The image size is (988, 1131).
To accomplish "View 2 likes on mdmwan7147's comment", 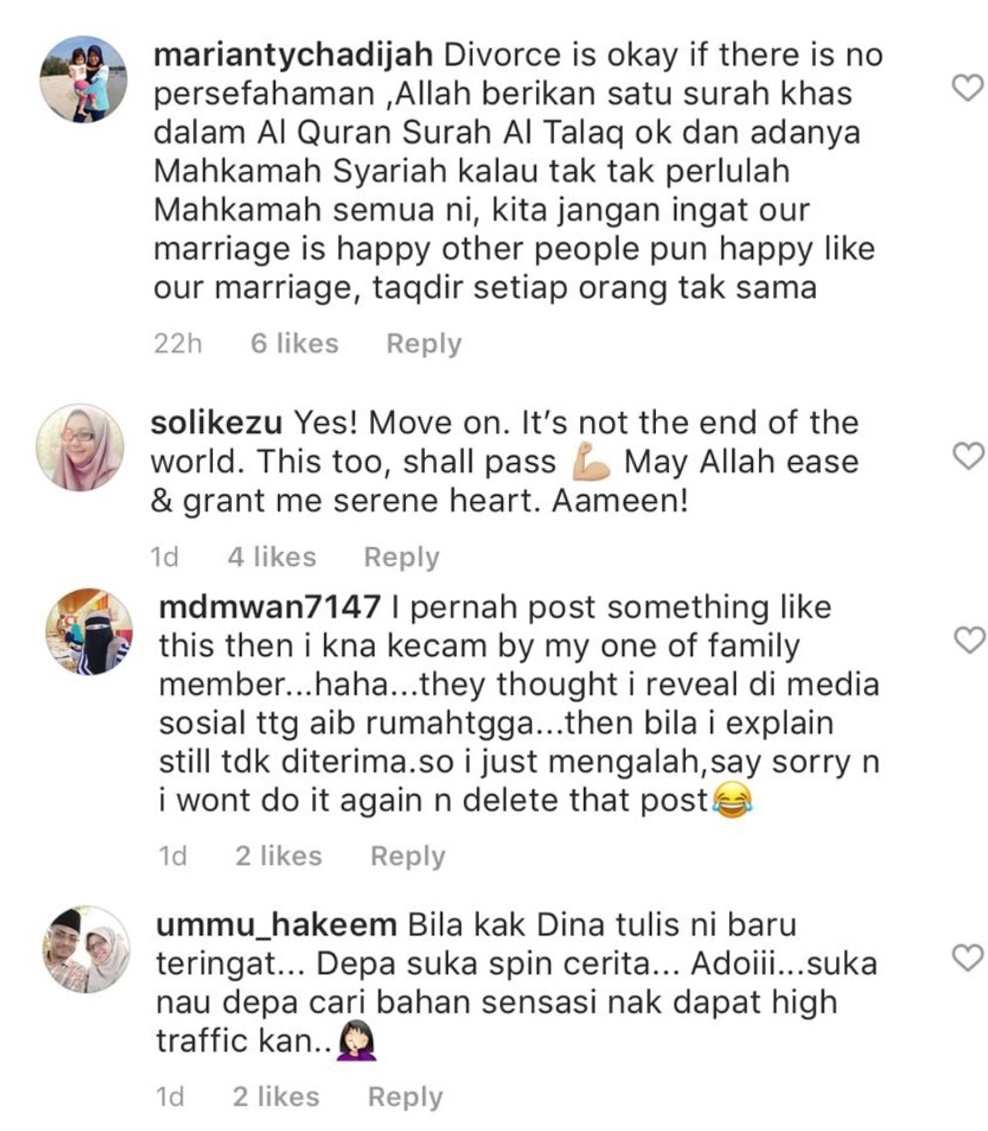I will coord(278,857).
